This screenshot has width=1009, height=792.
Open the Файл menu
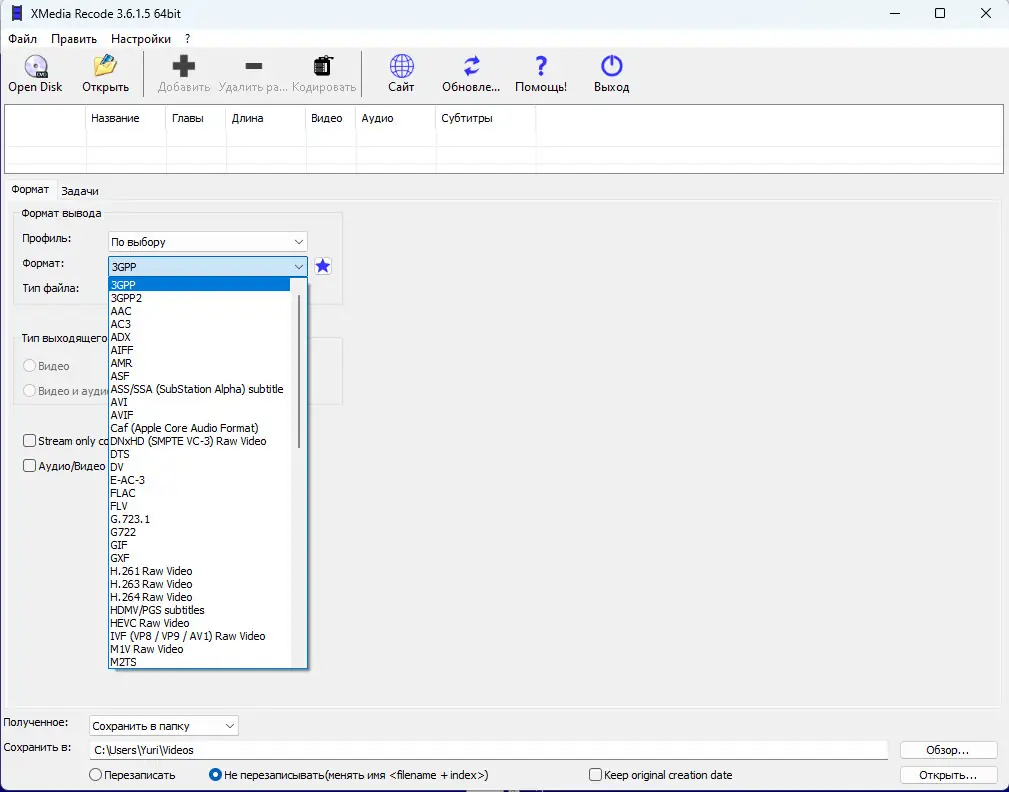[x=23, y=39]
